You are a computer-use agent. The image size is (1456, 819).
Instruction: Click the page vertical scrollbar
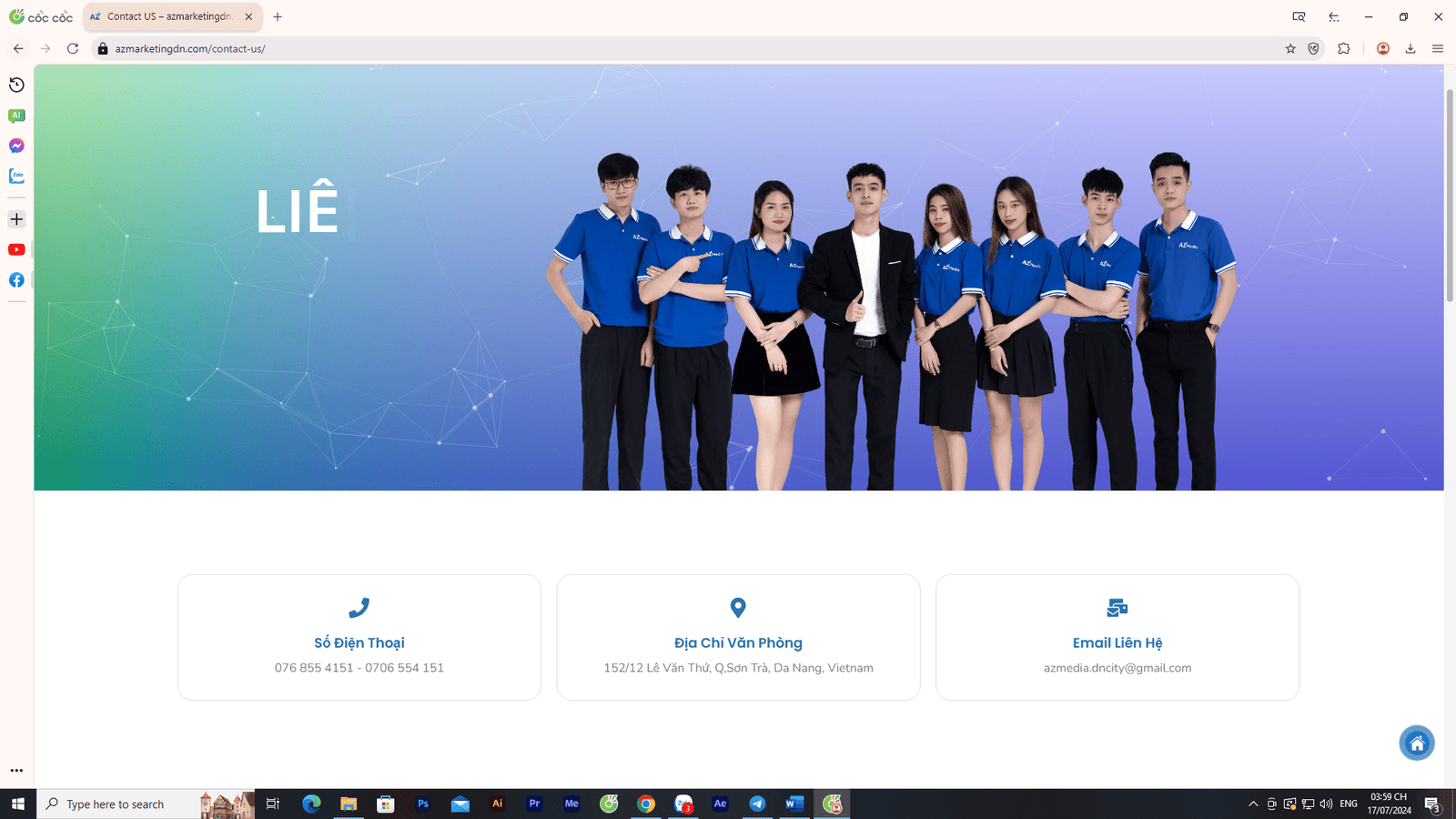coord(1450,196)
